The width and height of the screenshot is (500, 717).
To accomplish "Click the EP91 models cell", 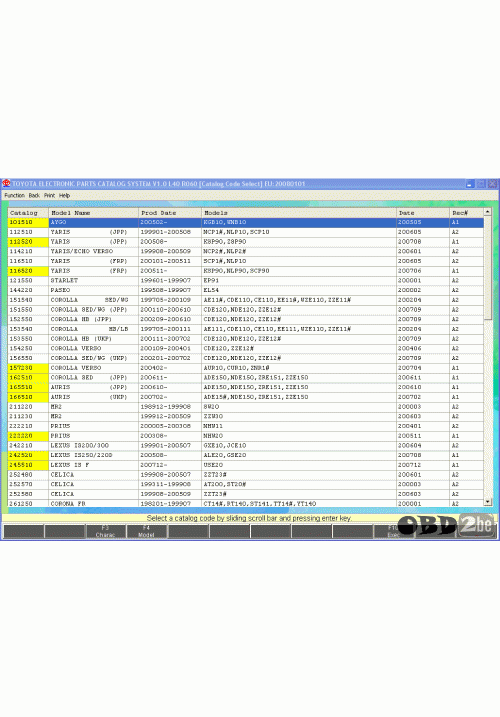I will 299,280.
